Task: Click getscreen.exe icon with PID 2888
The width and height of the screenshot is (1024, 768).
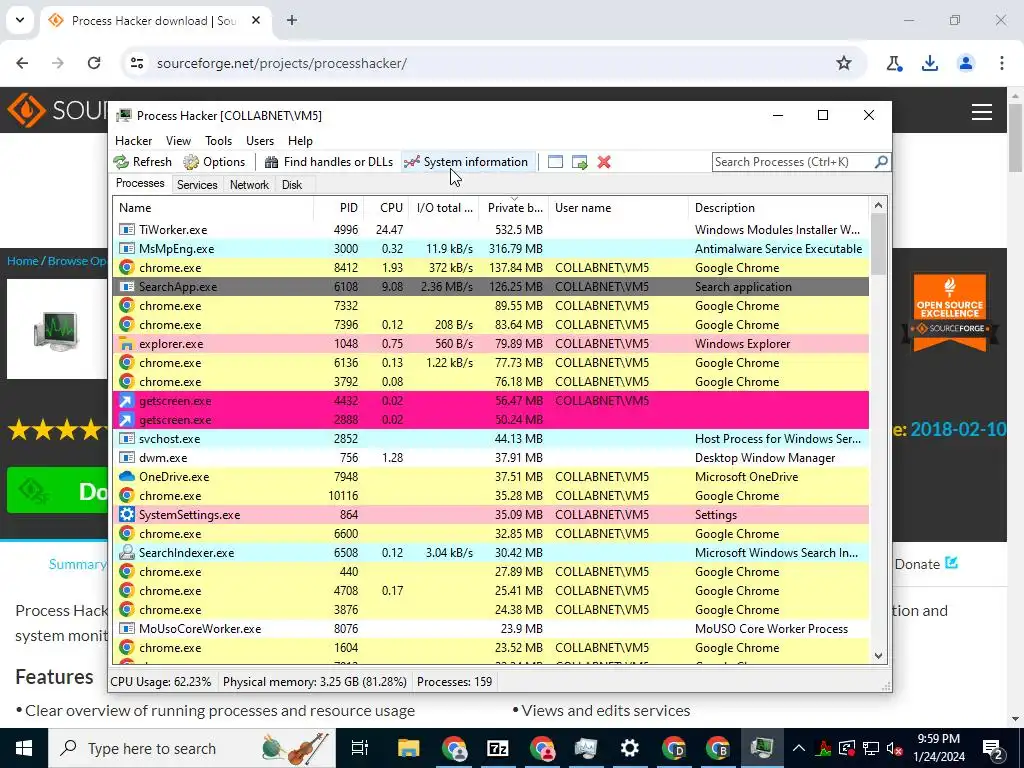Action: click(x=127, y=420)
